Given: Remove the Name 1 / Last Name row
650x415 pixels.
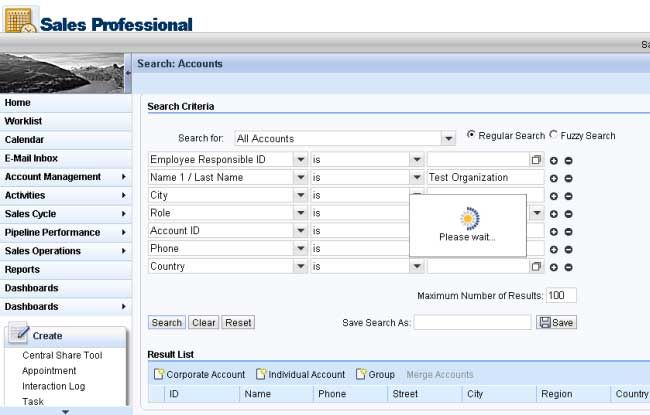Looking at the screenshot, I should point(568,178).
